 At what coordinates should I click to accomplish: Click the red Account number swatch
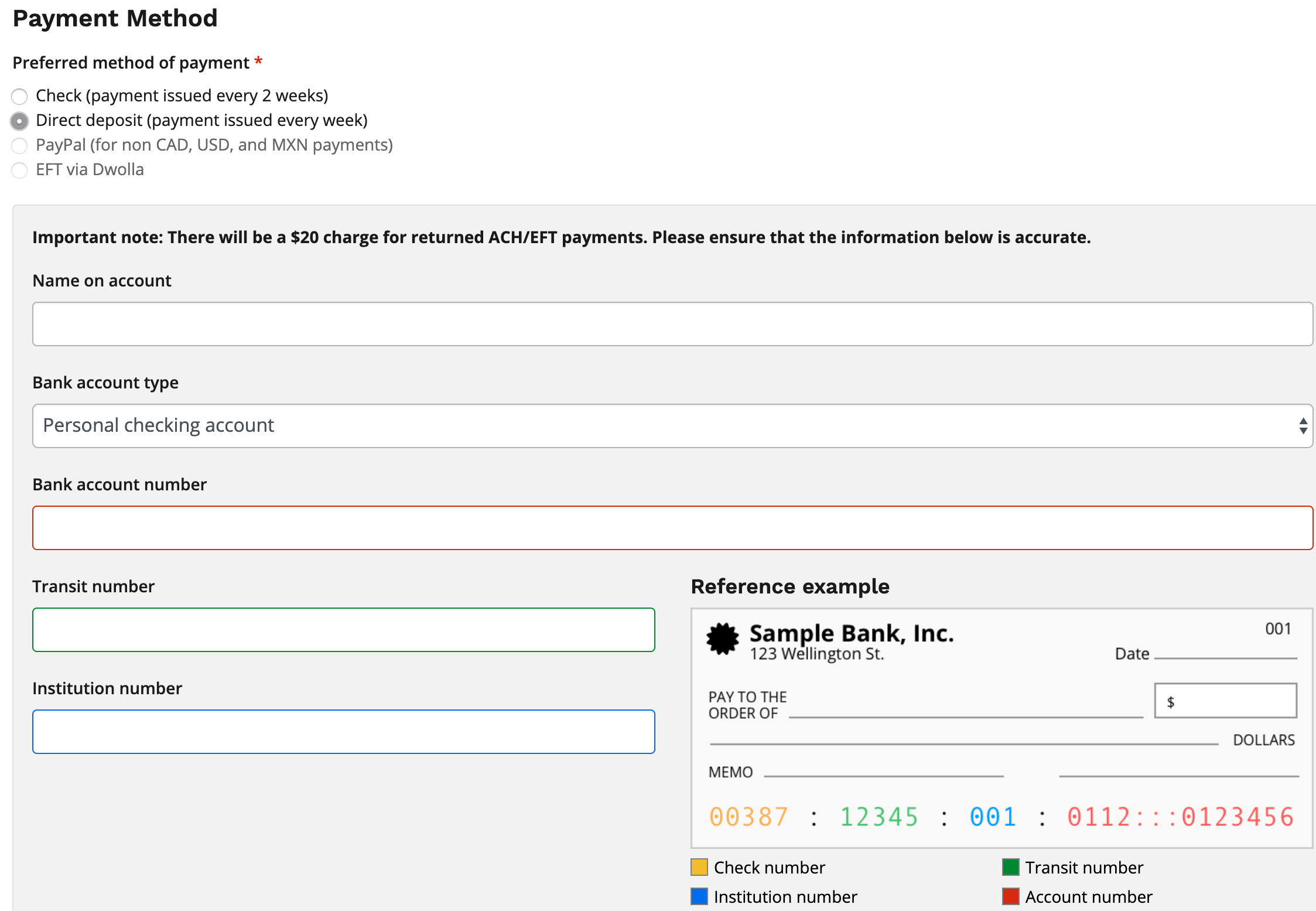(1010, 896)
